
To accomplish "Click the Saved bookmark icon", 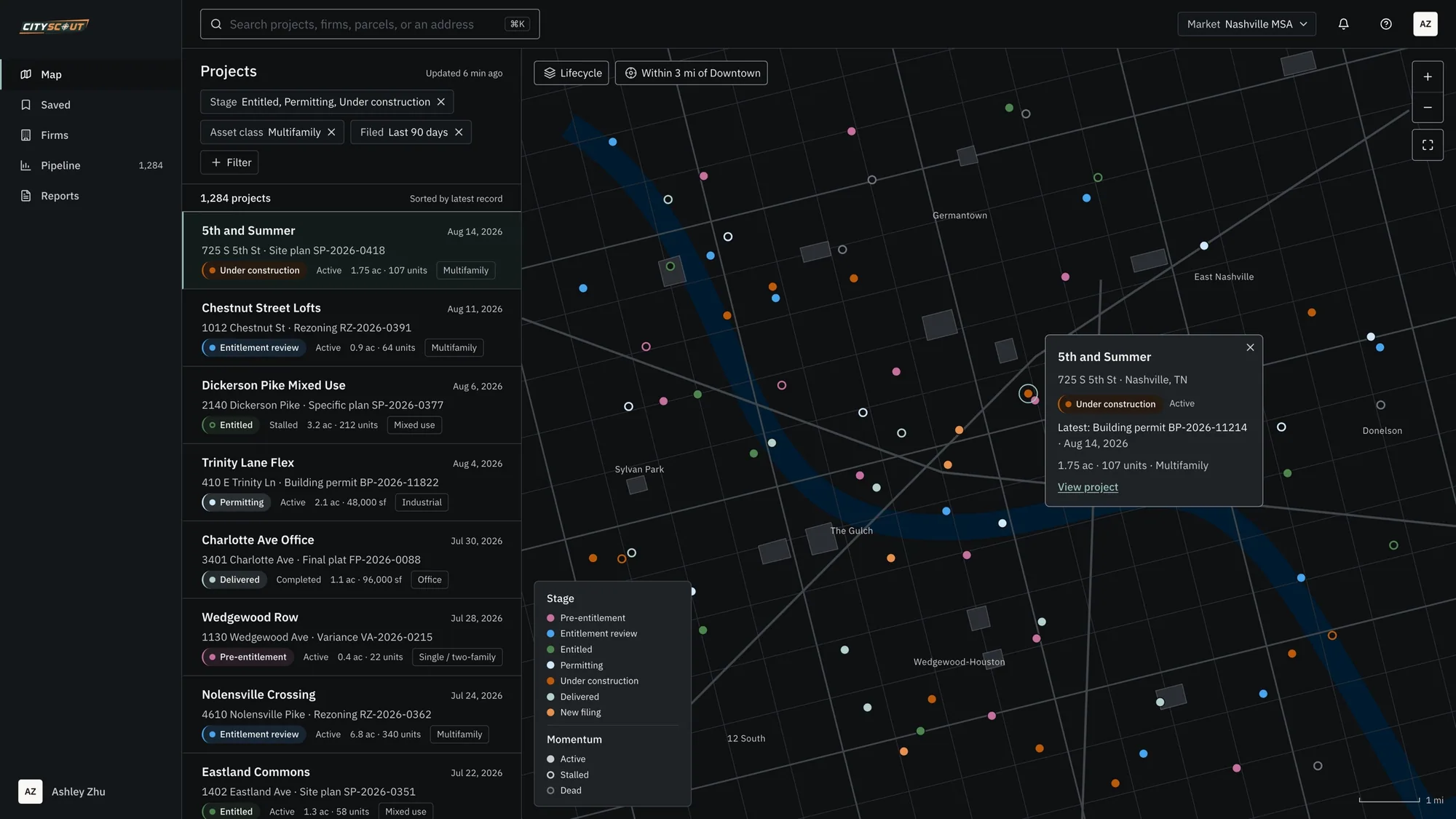I will pyautogui.click(x=26, y=105).
